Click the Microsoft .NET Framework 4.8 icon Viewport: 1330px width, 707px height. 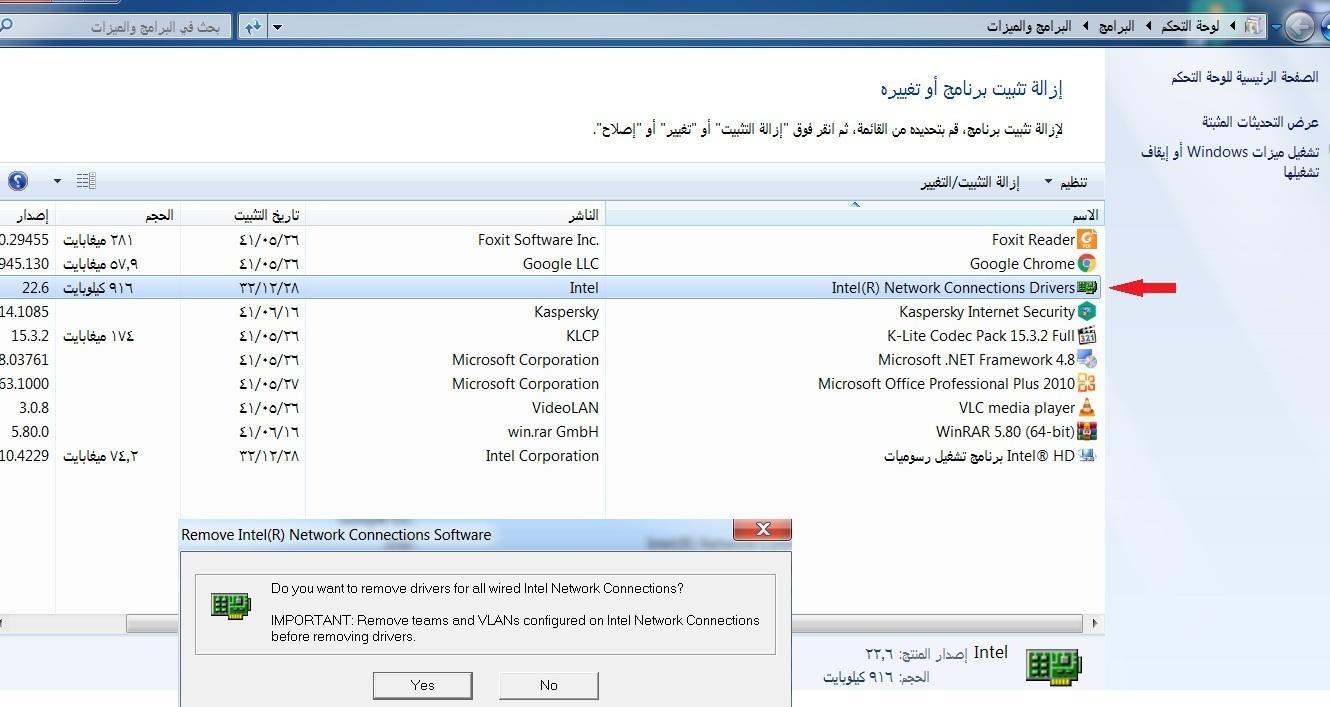(1087, 360)
